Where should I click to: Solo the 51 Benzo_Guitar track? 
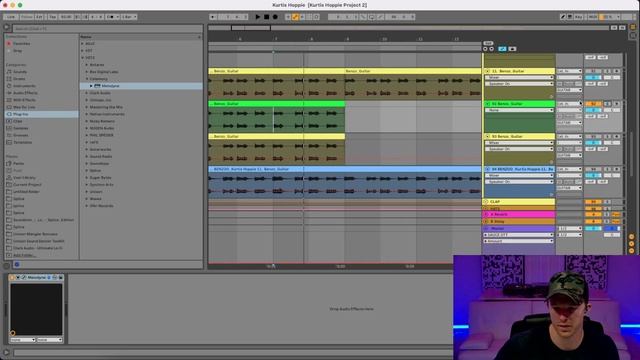[x=607, y=104]
